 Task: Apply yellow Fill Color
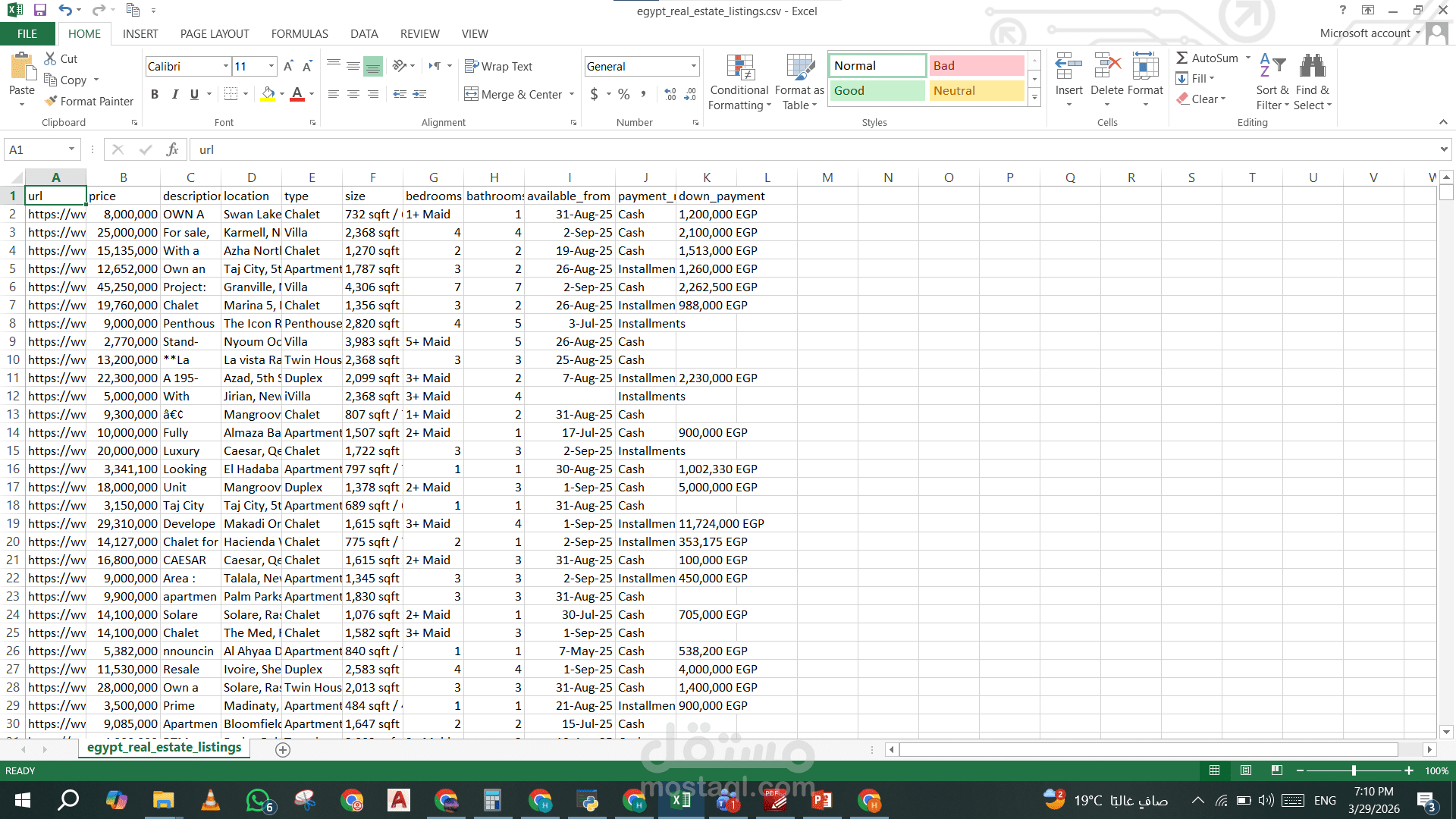coord(268,94)
